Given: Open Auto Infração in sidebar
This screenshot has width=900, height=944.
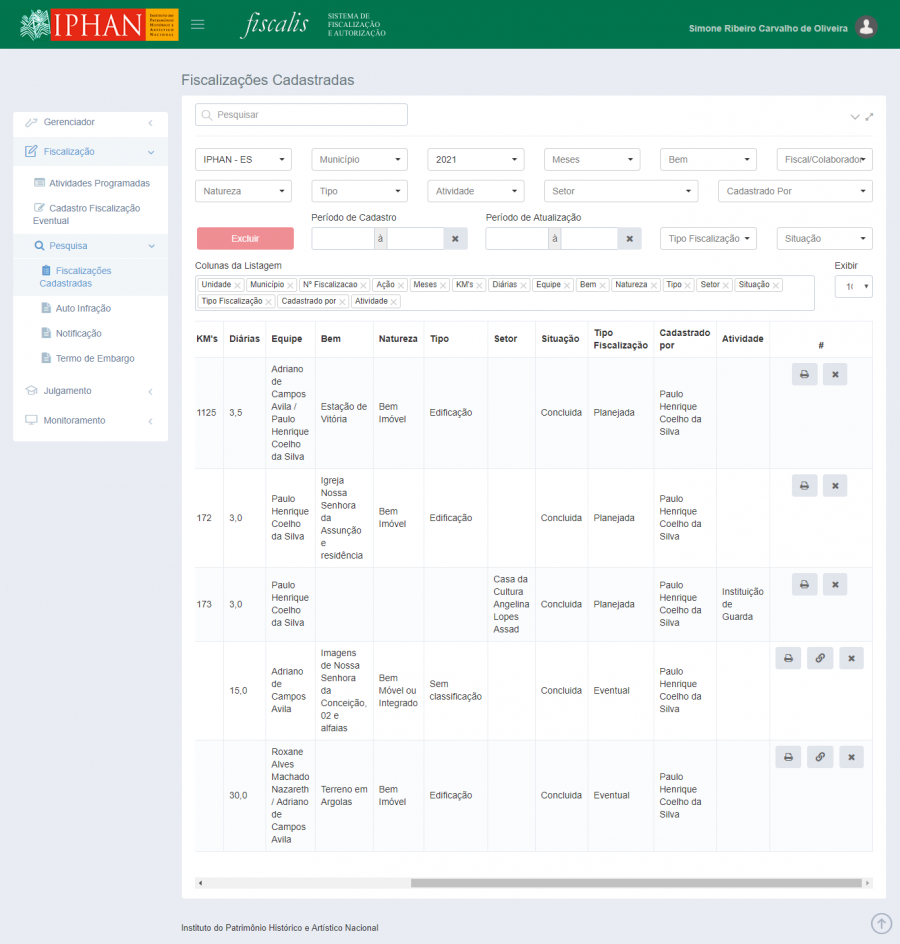Looking at the screenshot, I should pyautogui.click(x=83, y=308).
